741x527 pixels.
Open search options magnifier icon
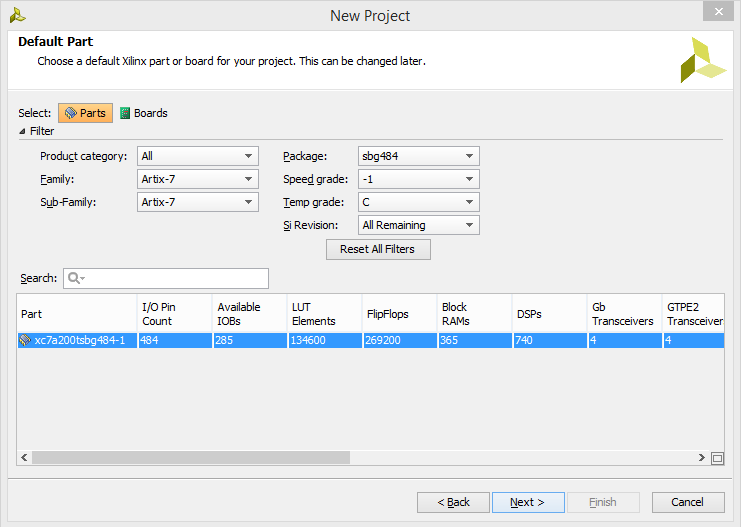76,278
